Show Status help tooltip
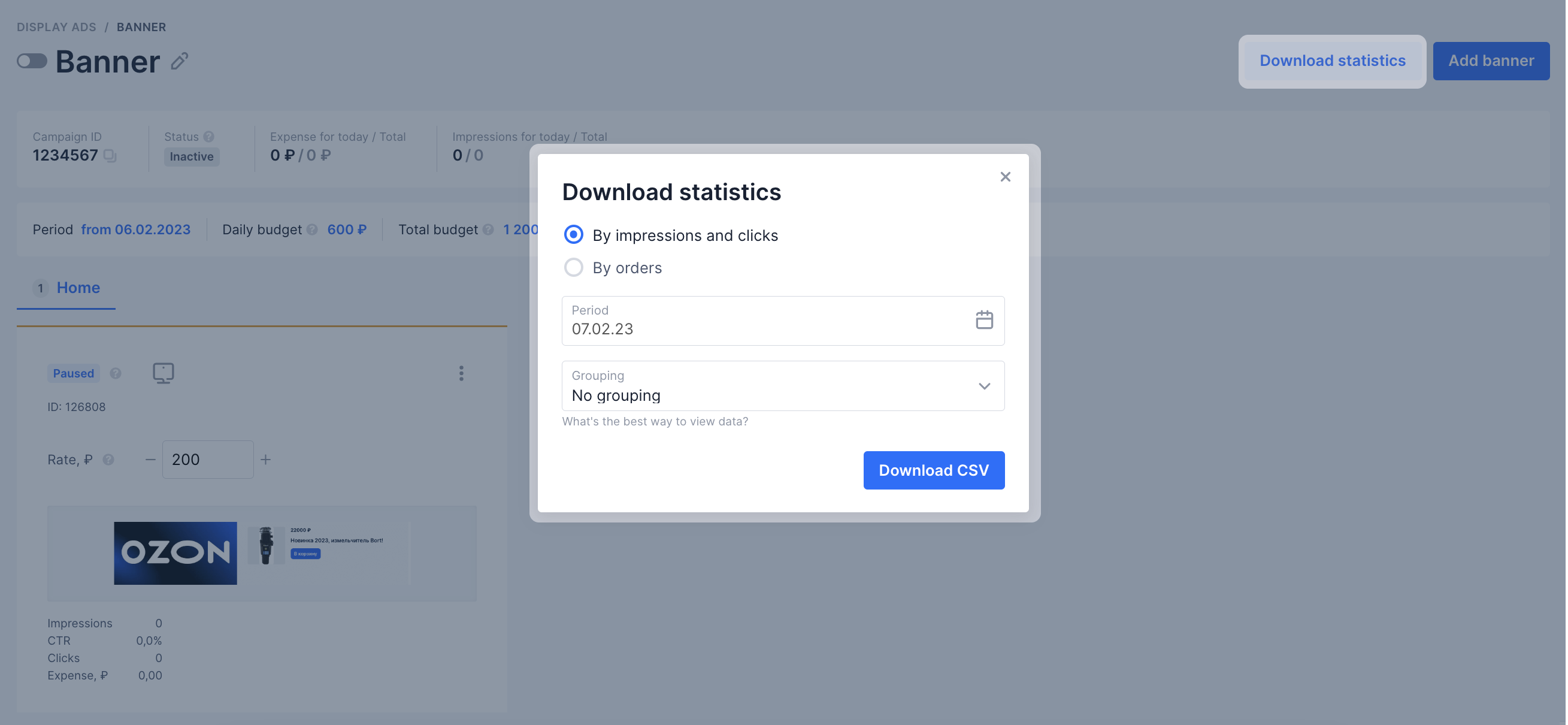Viewport: 1568px width, 725px height. (x=209, y=137)
